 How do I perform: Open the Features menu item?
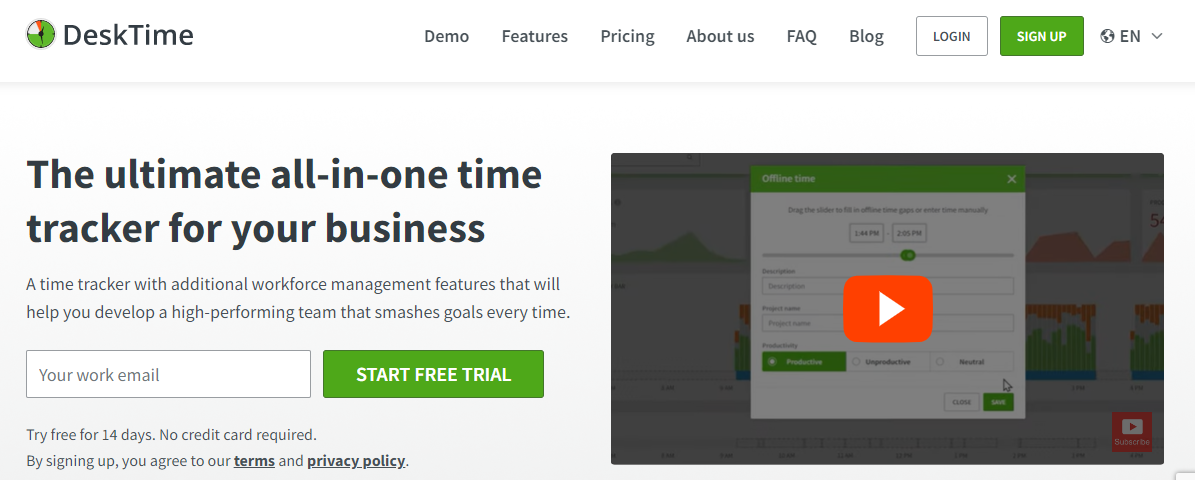tap(534, 36)
